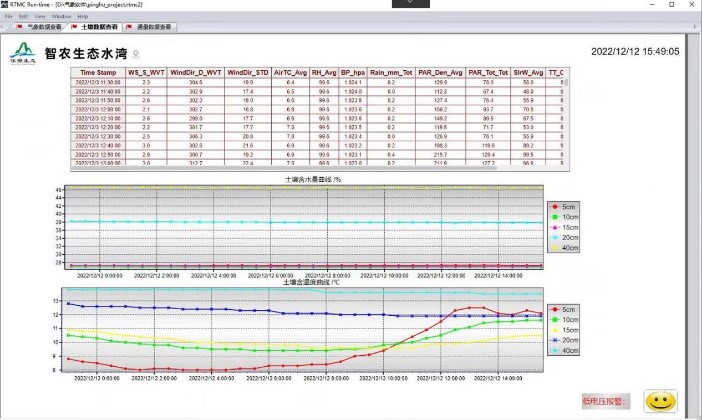
Task: Click the red flag on 土壤数据查看 tab
Action: 74,27
